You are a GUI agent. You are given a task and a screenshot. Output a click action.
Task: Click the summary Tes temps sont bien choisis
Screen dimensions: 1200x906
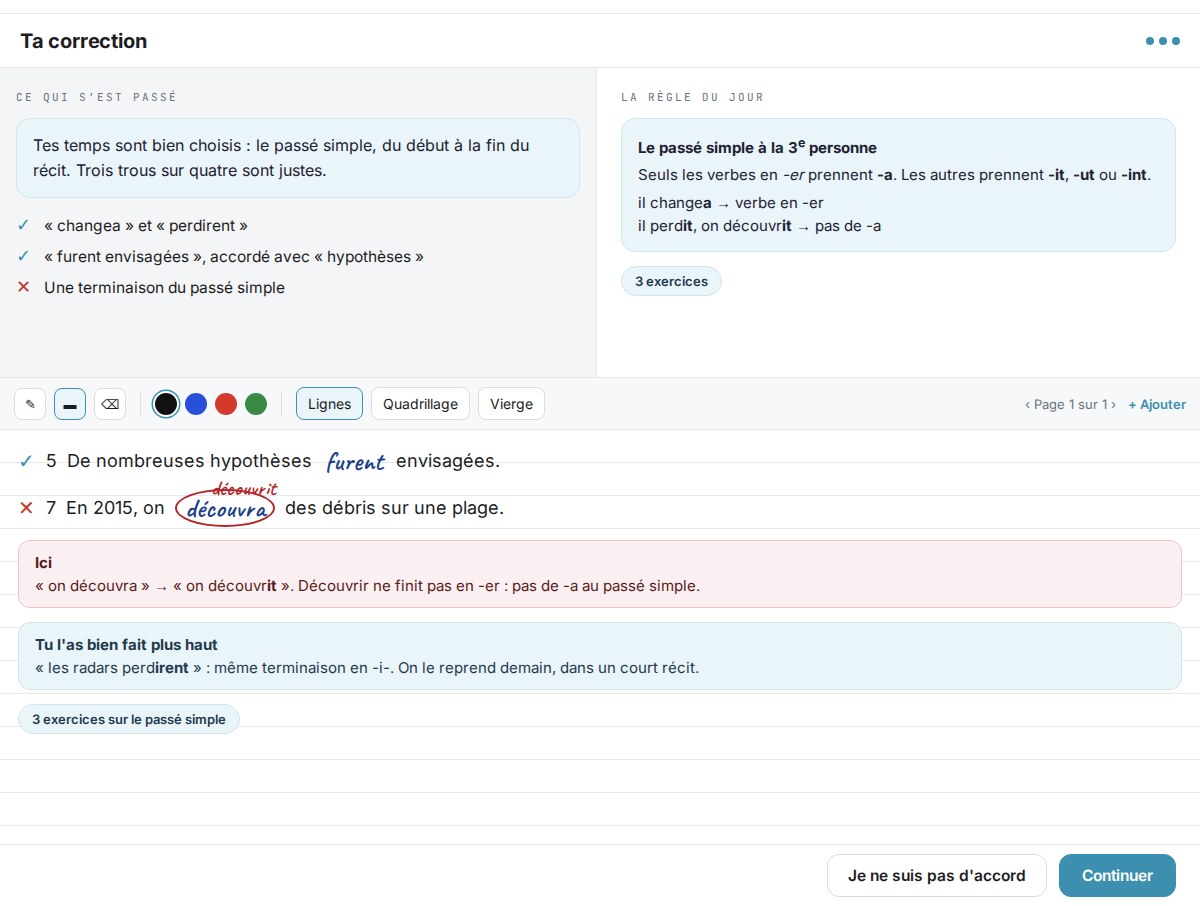click(x=298, y=158)
